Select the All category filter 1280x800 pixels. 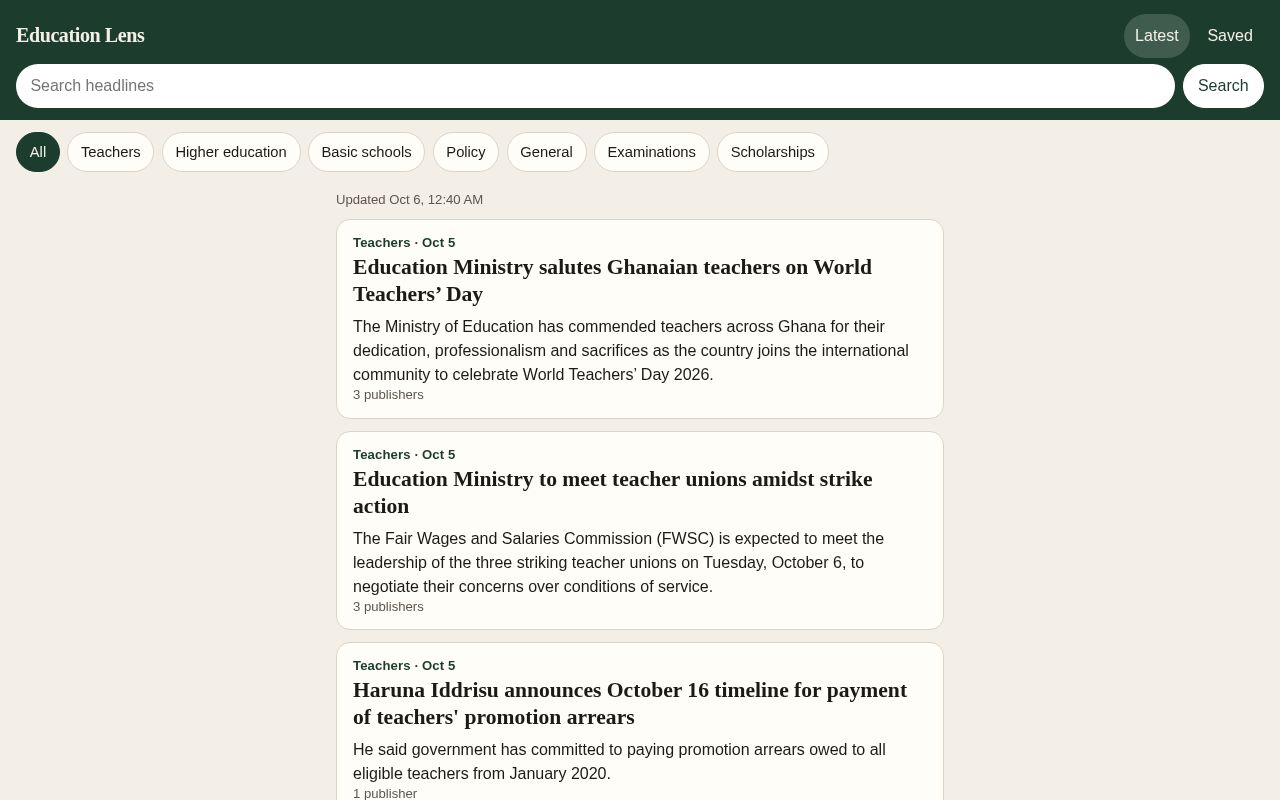click(x=38, y=152)
